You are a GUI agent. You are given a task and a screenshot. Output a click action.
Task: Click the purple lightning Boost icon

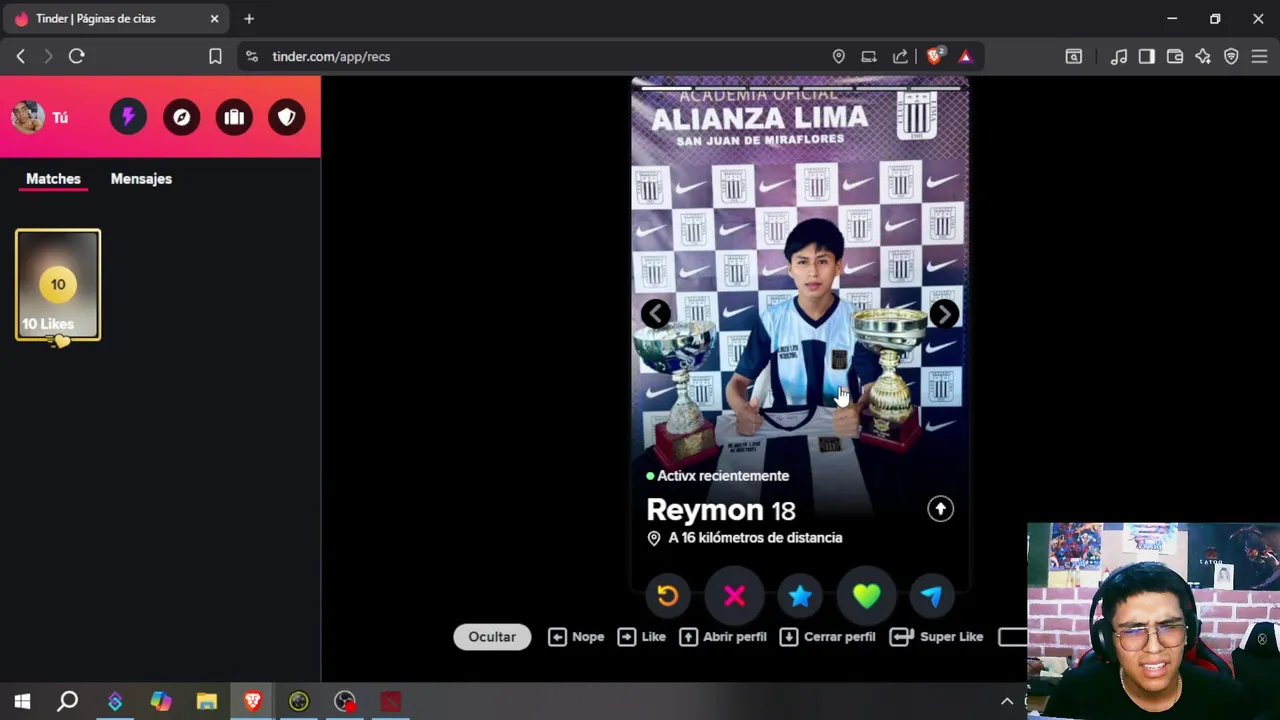pos(128,117)
